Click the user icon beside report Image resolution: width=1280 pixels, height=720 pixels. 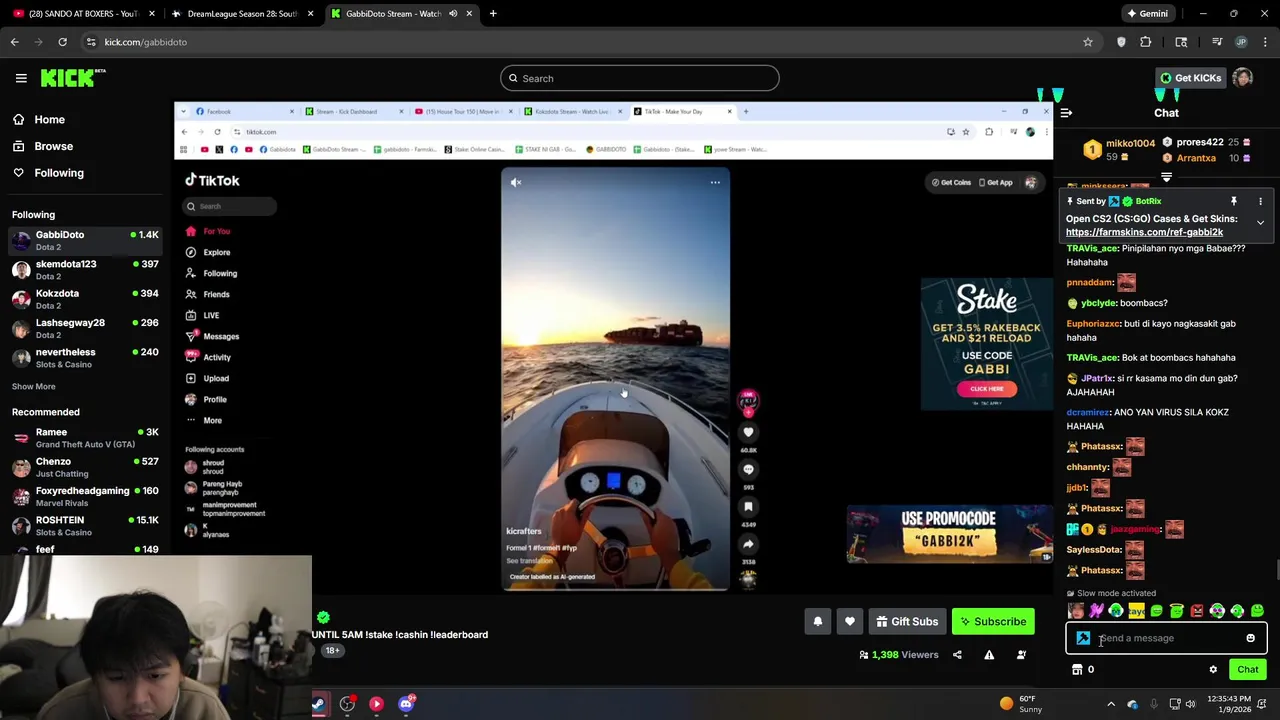1021,655
